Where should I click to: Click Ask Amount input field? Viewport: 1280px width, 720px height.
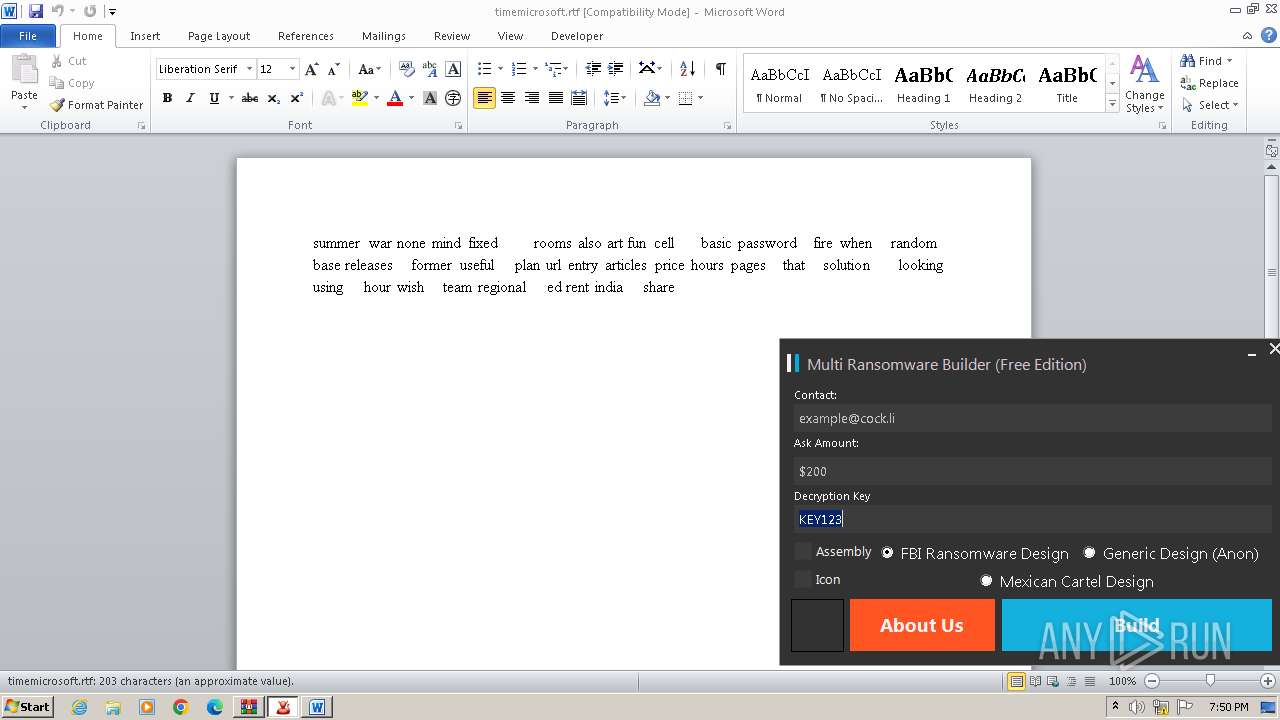1033,471
